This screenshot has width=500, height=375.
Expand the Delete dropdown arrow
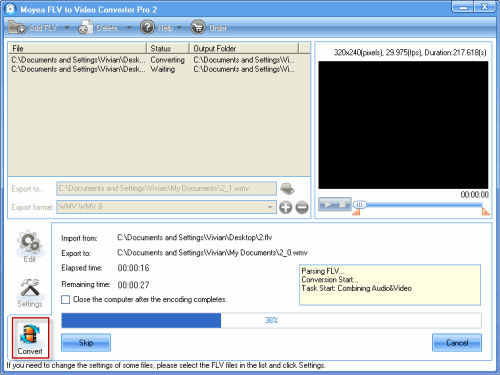click(129, 28)
